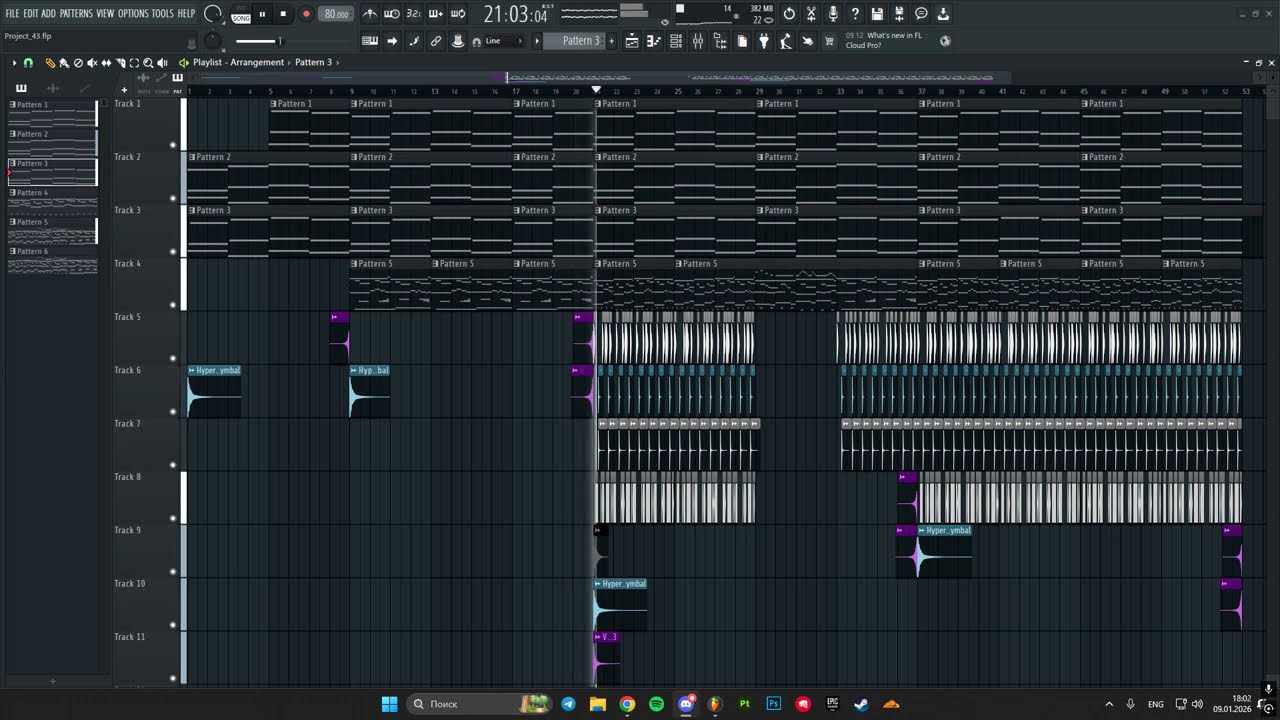Open the Channel rack icon
Screen dimensions: 1280x720
[676, 41]
